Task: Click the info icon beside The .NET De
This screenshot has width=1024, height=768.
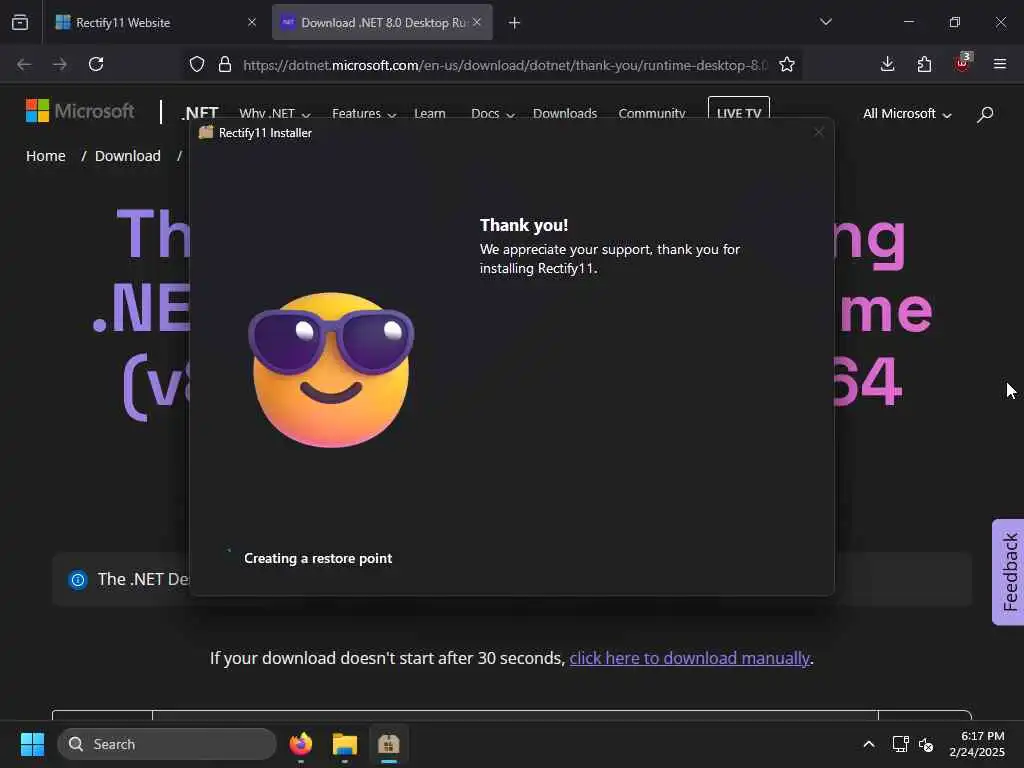Action: [x=78, y=579]
